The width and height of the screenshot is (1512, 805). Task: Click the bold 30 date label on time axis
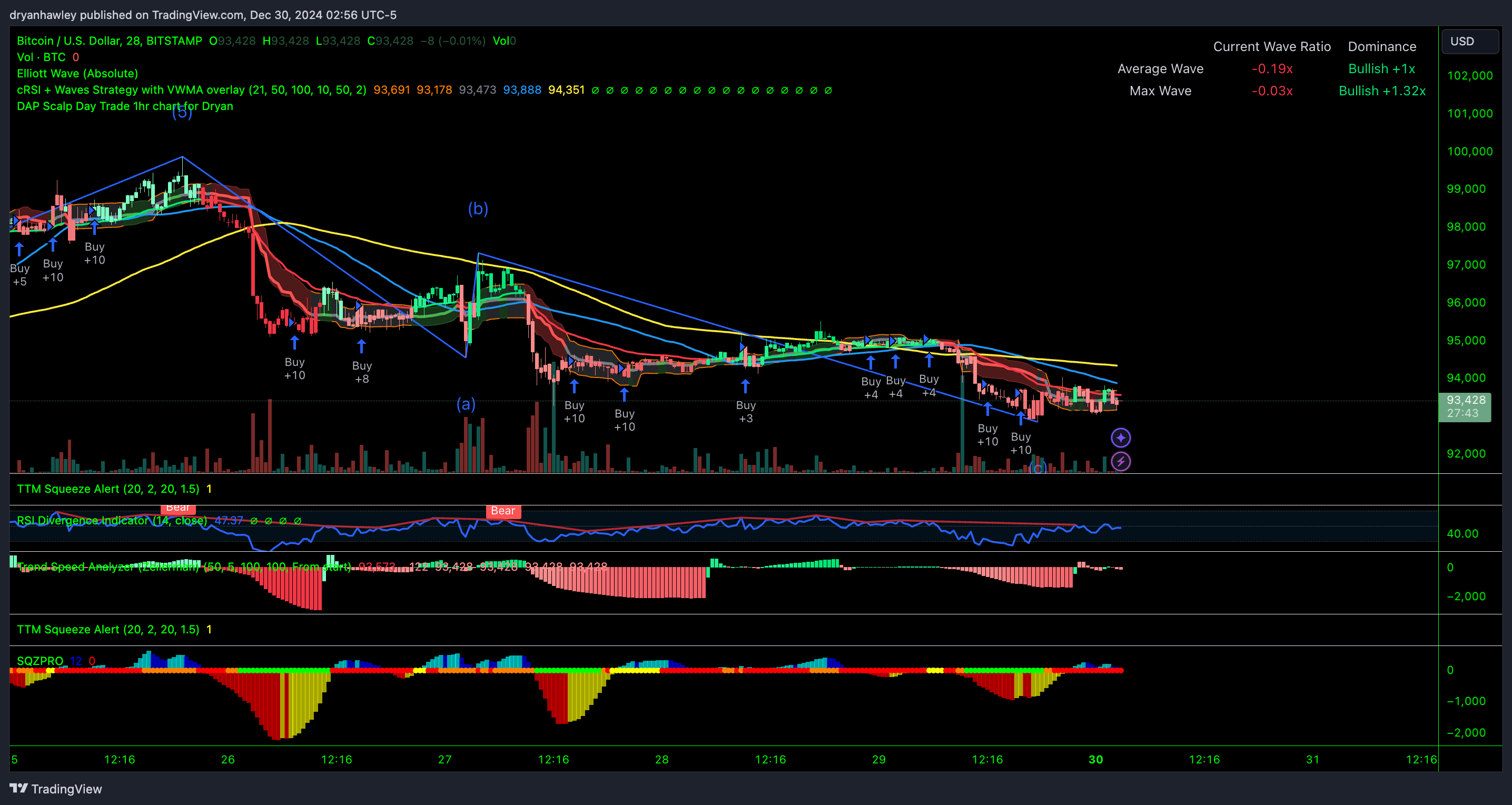tap(1095, 760)
